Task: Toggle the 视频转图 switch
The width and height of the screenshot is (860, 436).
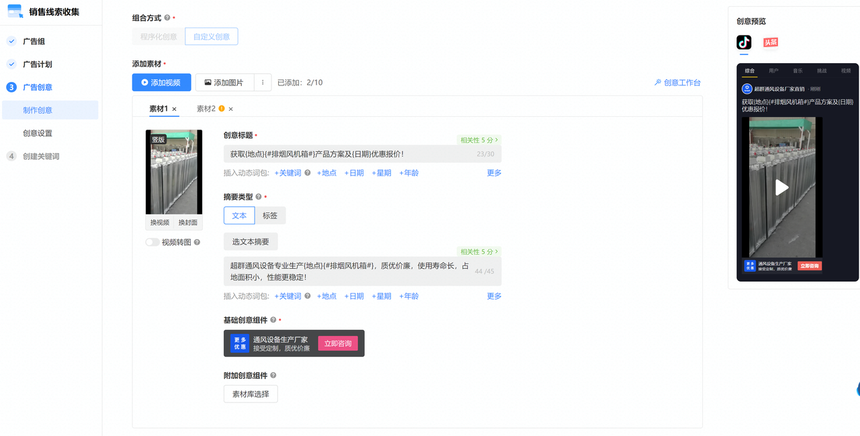Action: click(x=152, y=242)
